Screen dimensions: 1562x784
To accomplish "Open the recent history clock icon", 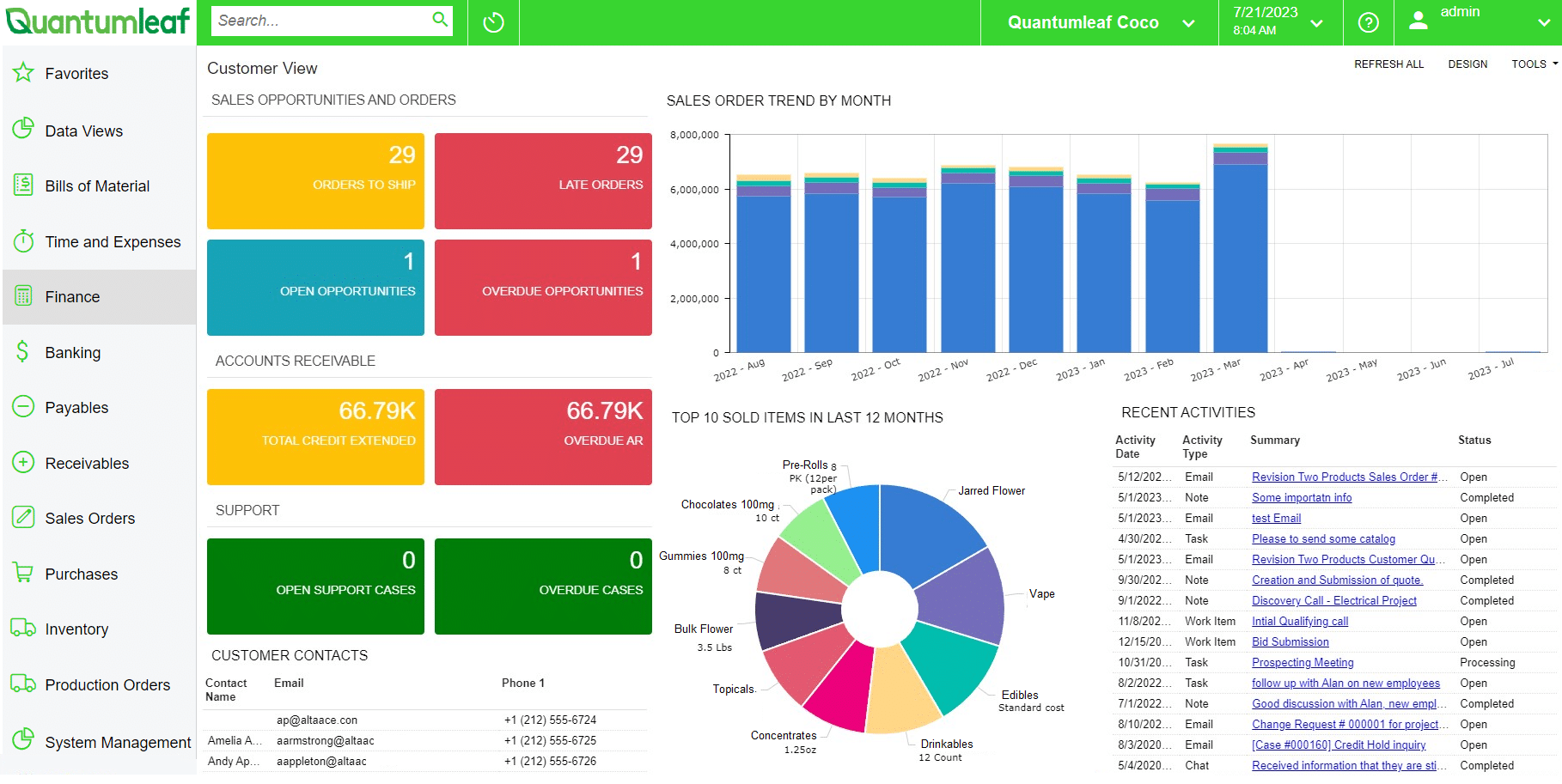I will (493, 22).
